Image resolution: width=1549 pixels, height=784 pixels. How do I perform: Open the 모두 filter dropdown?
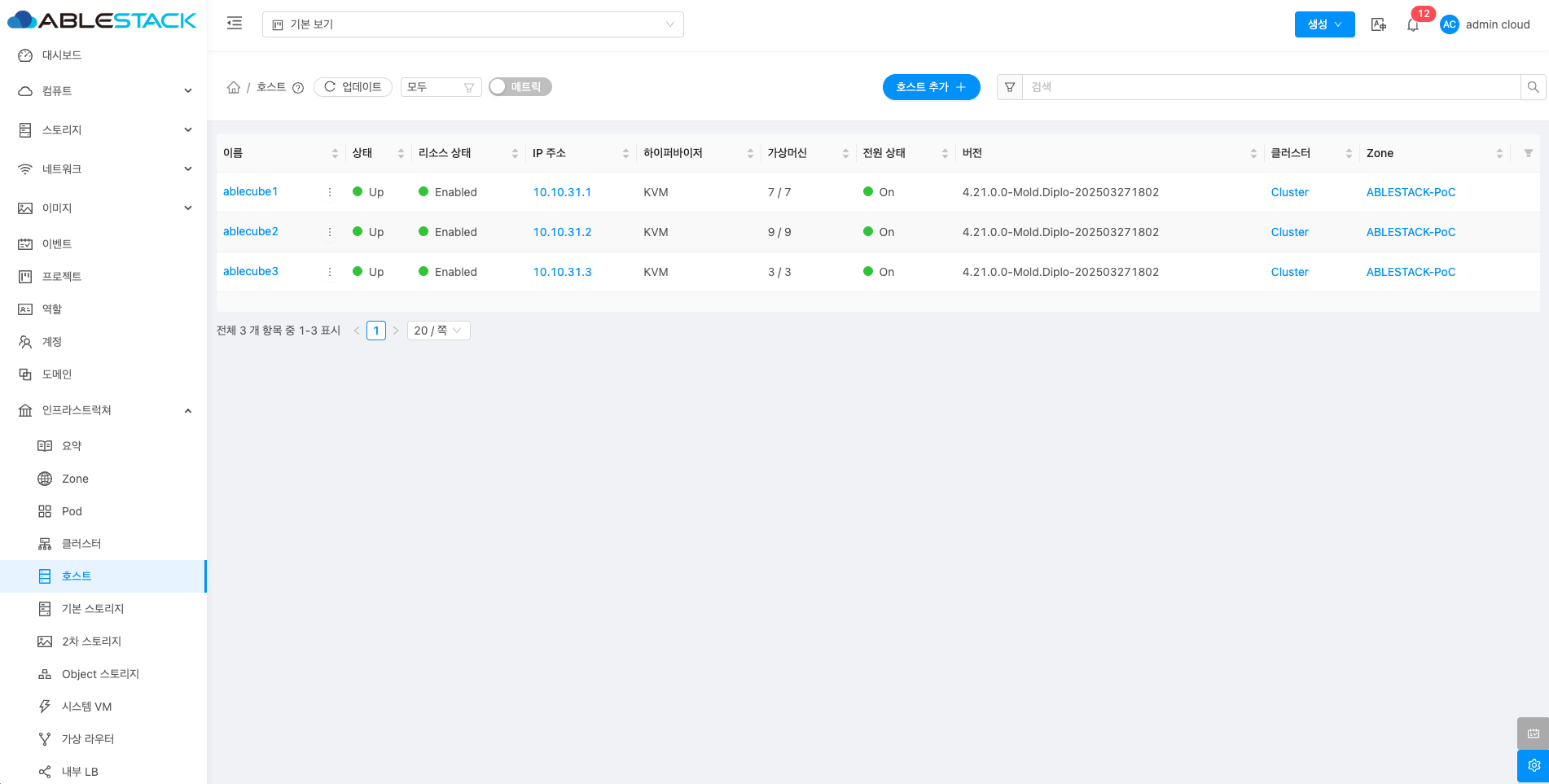tap(441, 87)
